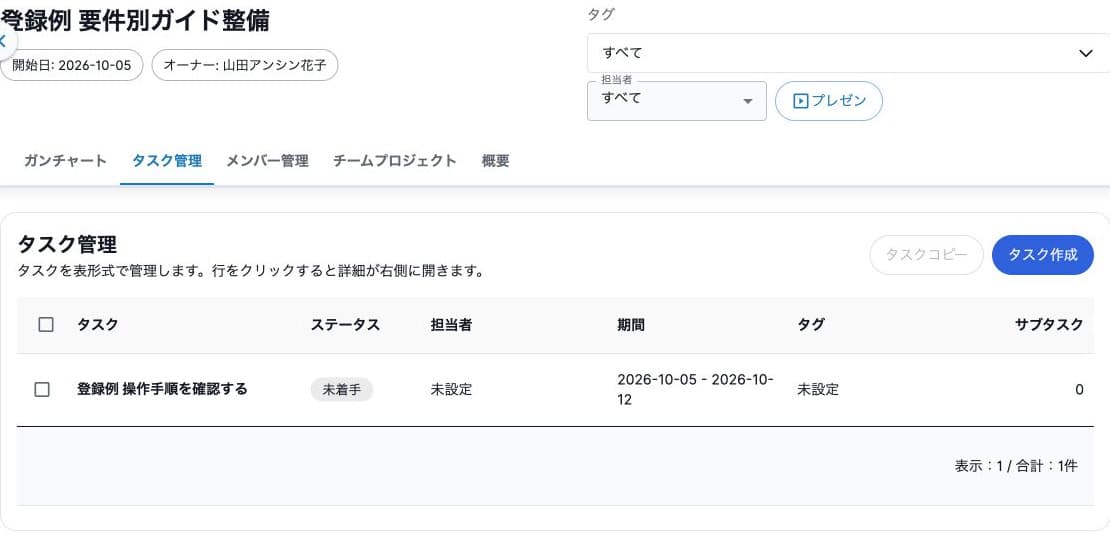Viewport: 1110px width, 540px height.
Task: Click the ステータス column header
Action: click(345, 325)
